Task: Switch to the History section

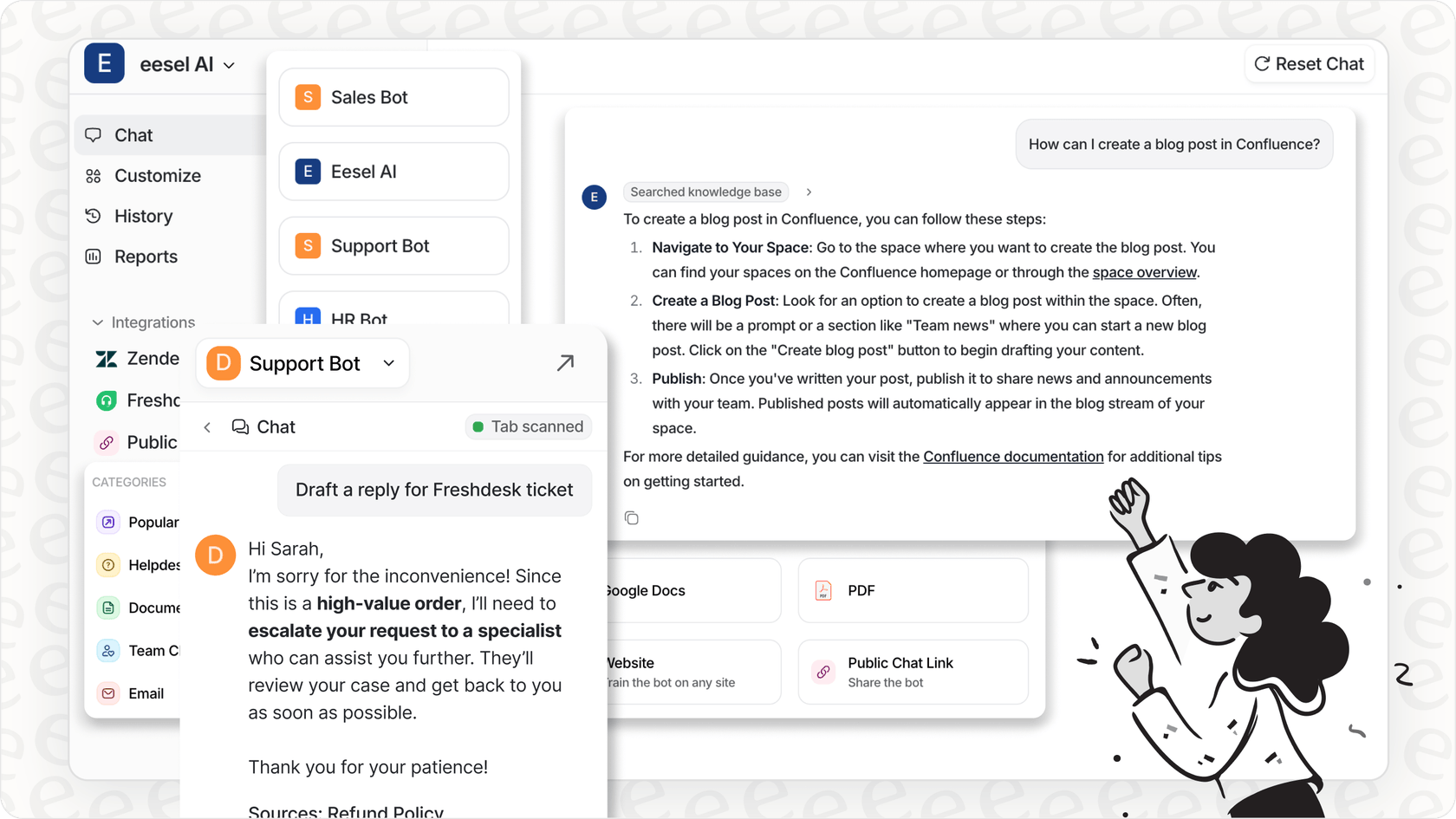Action: coord(143,216)
